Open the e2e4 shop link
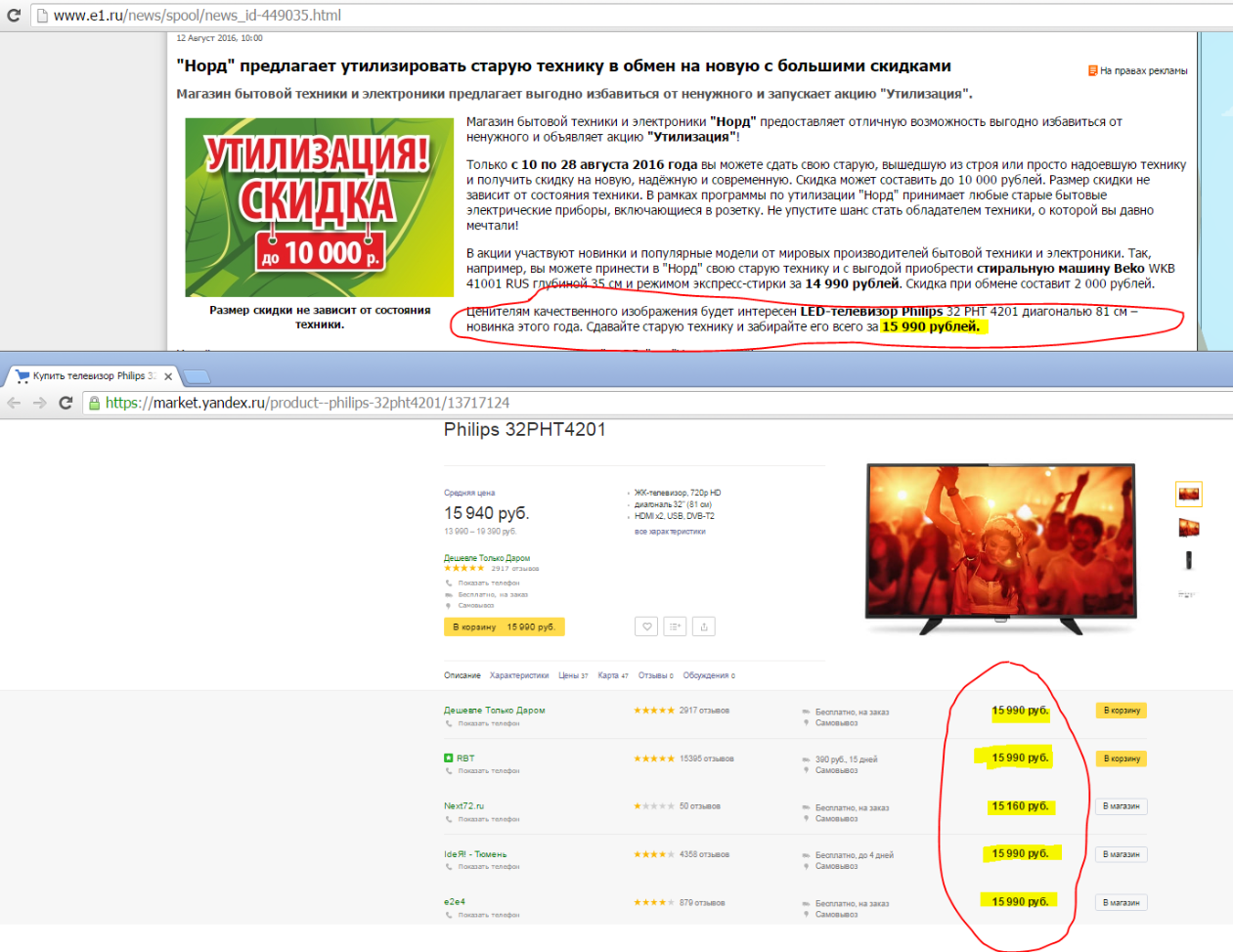This screenshot has width=1233, height=952. point(455,902)
